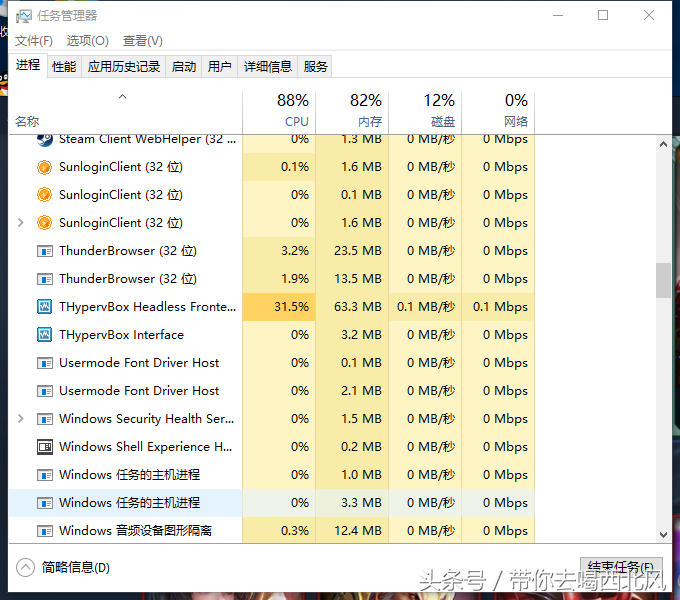Click the 23.5 MB memory cell
680x600 pixels.
(x=352, y=251)
